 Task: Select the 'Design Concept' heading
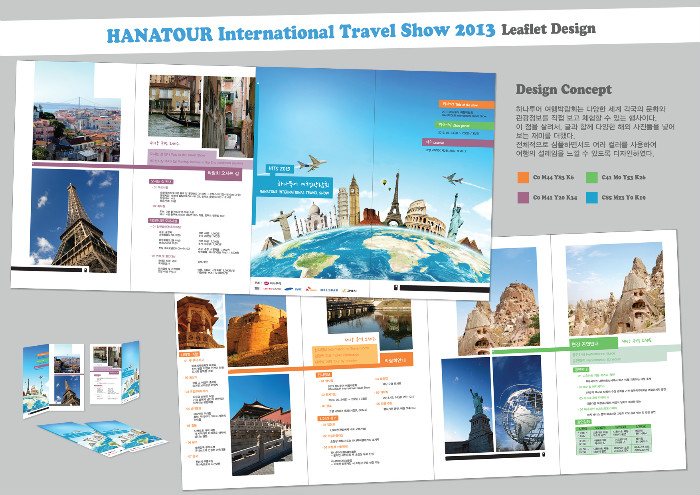pos(563,89)
